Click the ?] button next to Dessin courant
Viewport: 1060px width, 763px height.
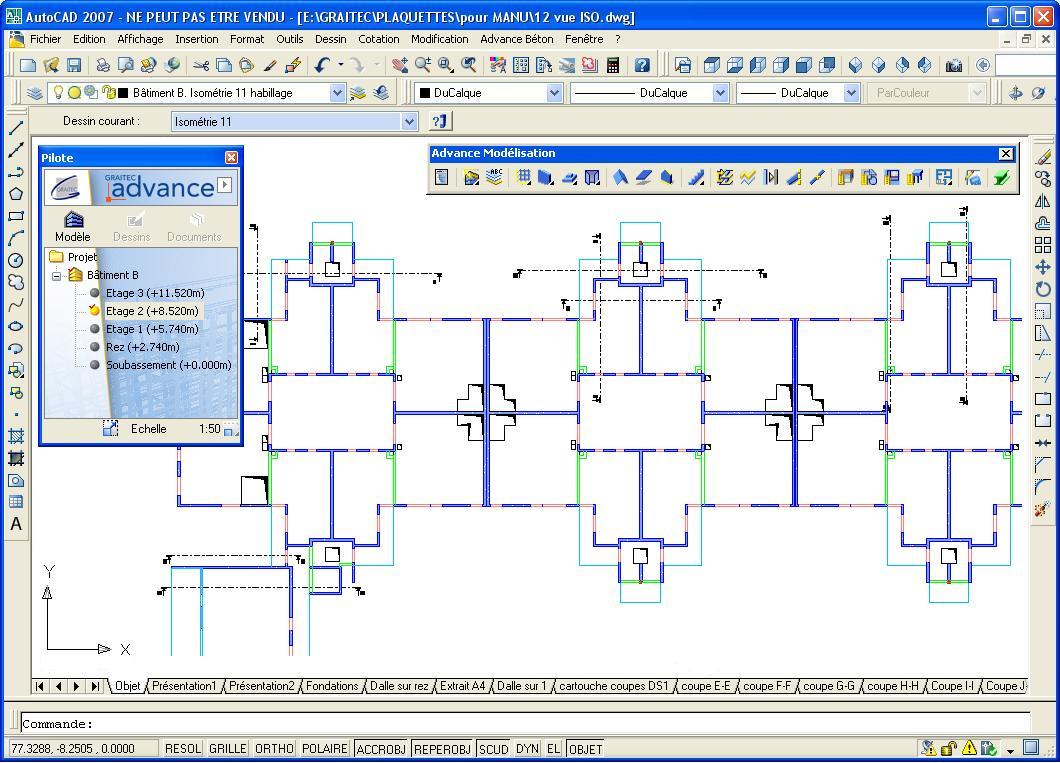(439, 121)
